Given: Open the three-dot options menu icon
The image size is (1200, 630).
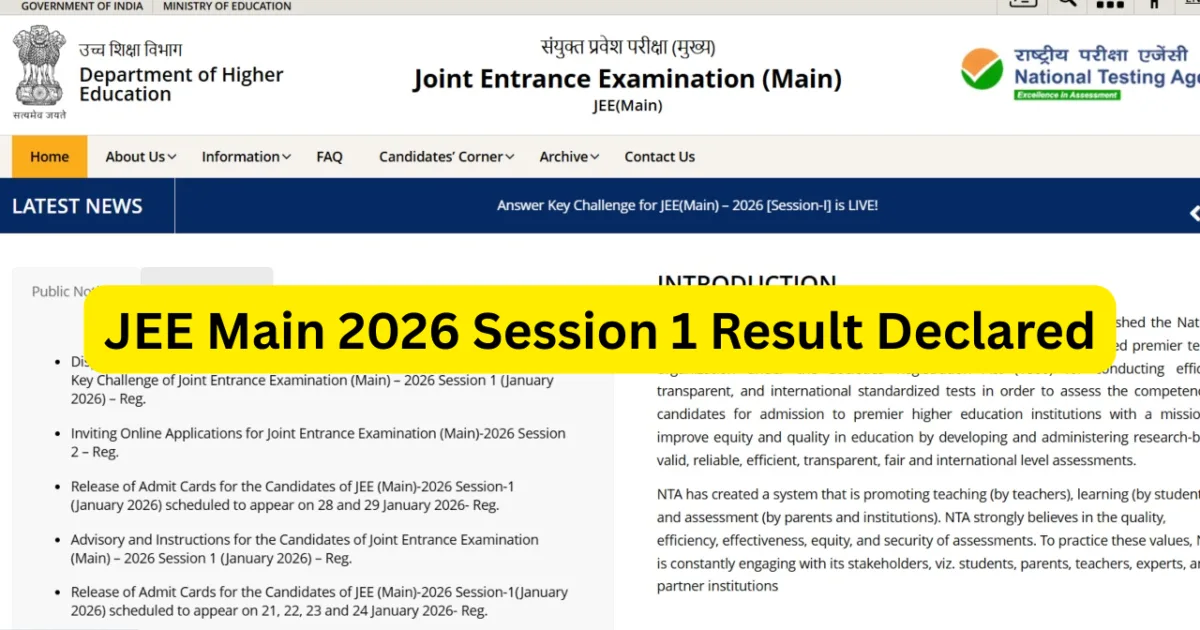Looking at the screenshot, I should coord(1110,4).
